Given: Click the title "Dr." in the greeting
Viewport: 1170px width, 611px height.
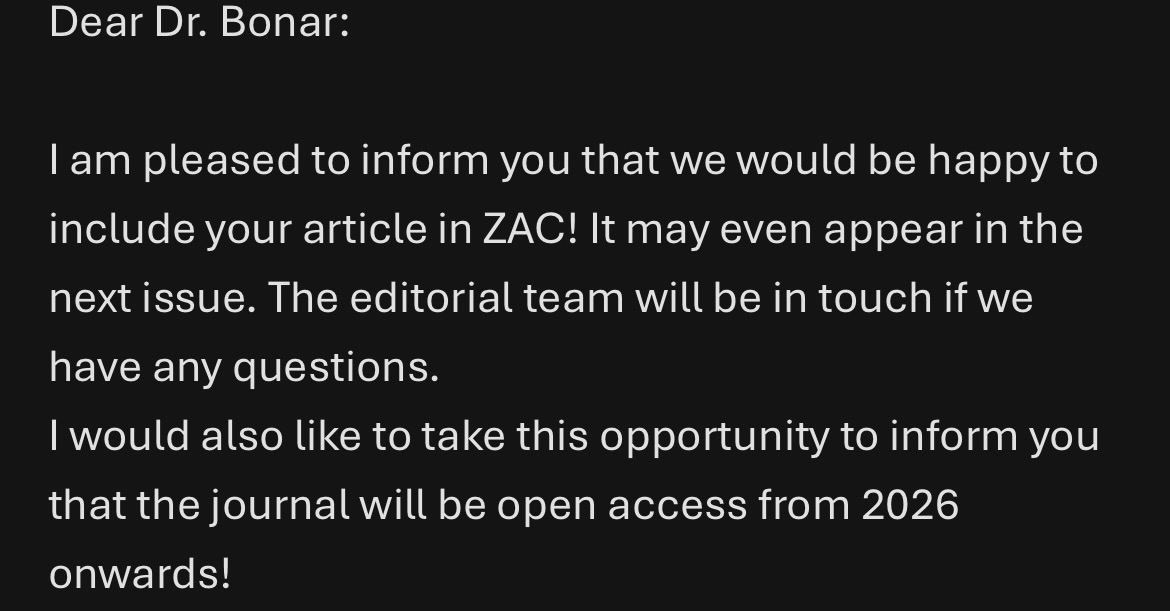Looking at the screenshot, I should click(x=180, y=22).
